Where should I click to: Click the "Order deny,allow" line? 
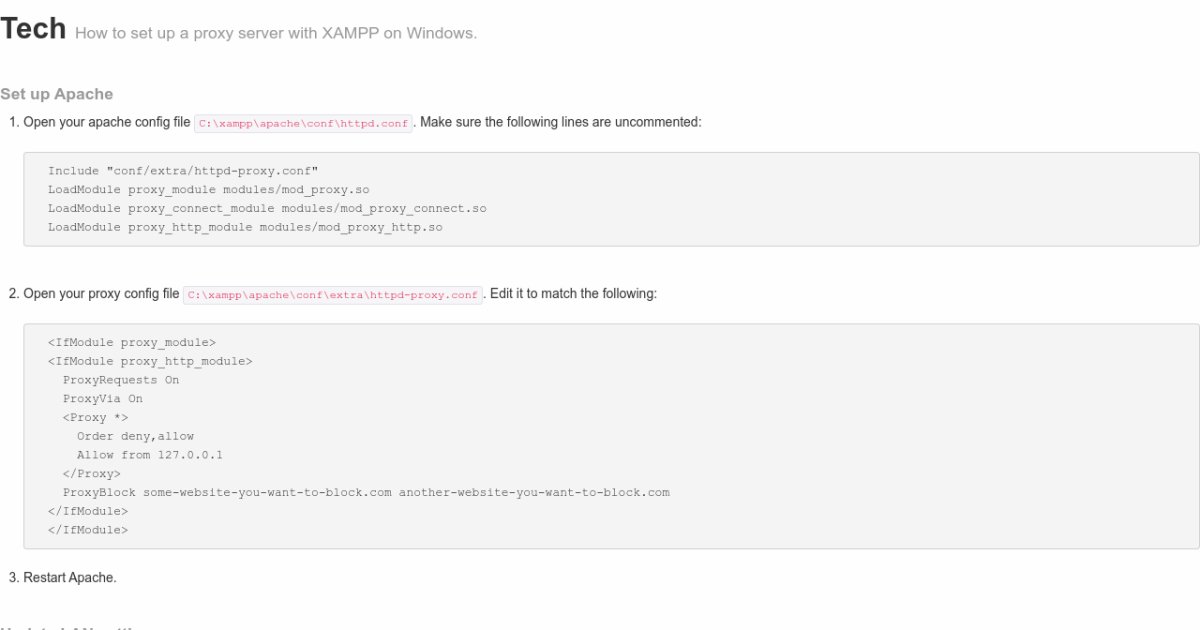pyautogui.click(x=135, y=436)
